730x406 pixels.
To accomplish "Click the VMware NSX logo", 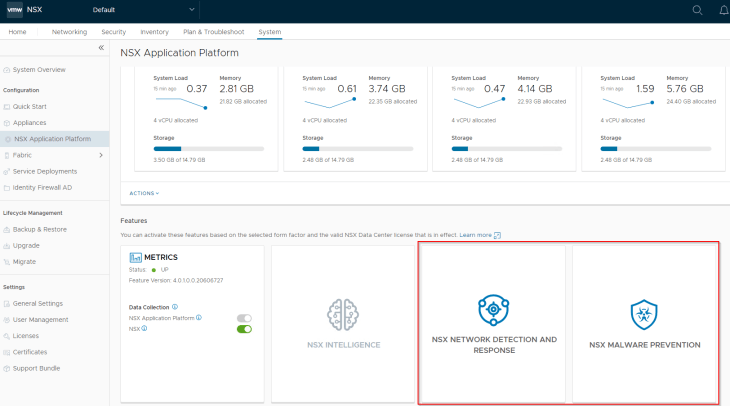I will 14,9.
